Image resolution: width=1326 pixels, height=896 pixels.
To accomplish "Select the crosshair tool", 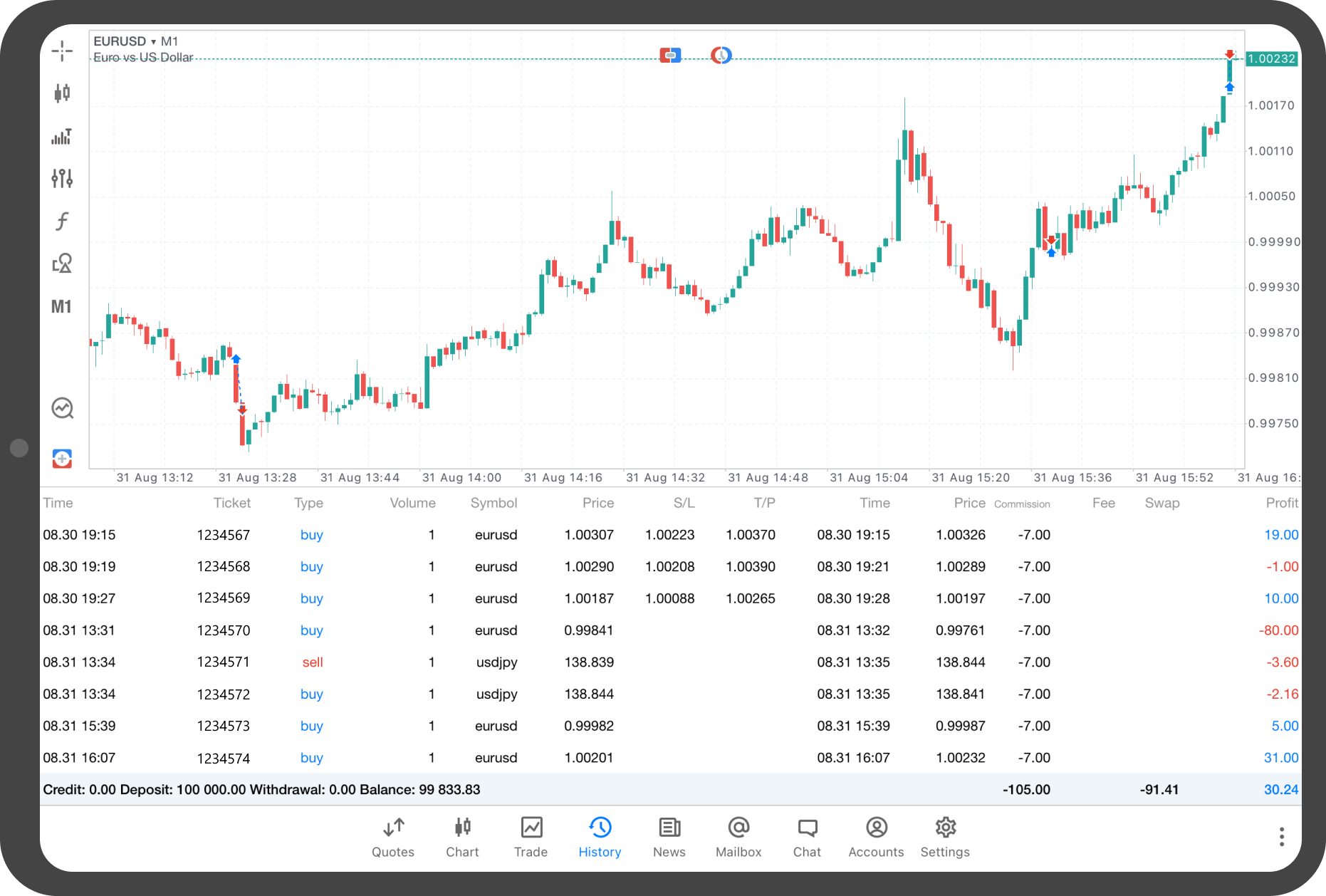I will (62, 51).
